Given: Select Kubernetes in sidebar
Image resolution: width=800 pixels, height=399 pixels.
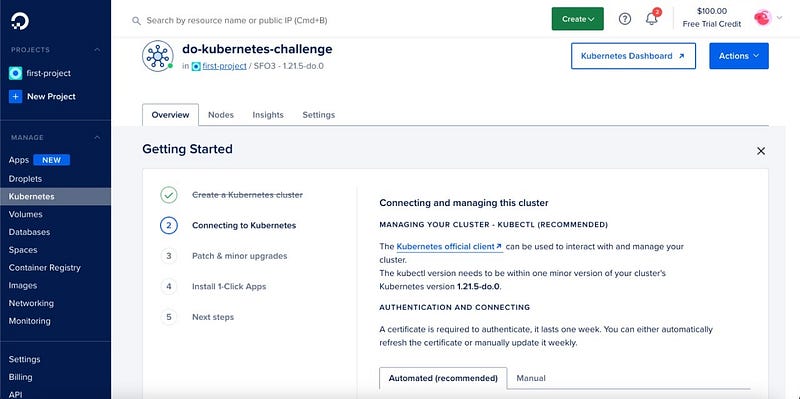Looking at the screenshot, I should (55, 196).
